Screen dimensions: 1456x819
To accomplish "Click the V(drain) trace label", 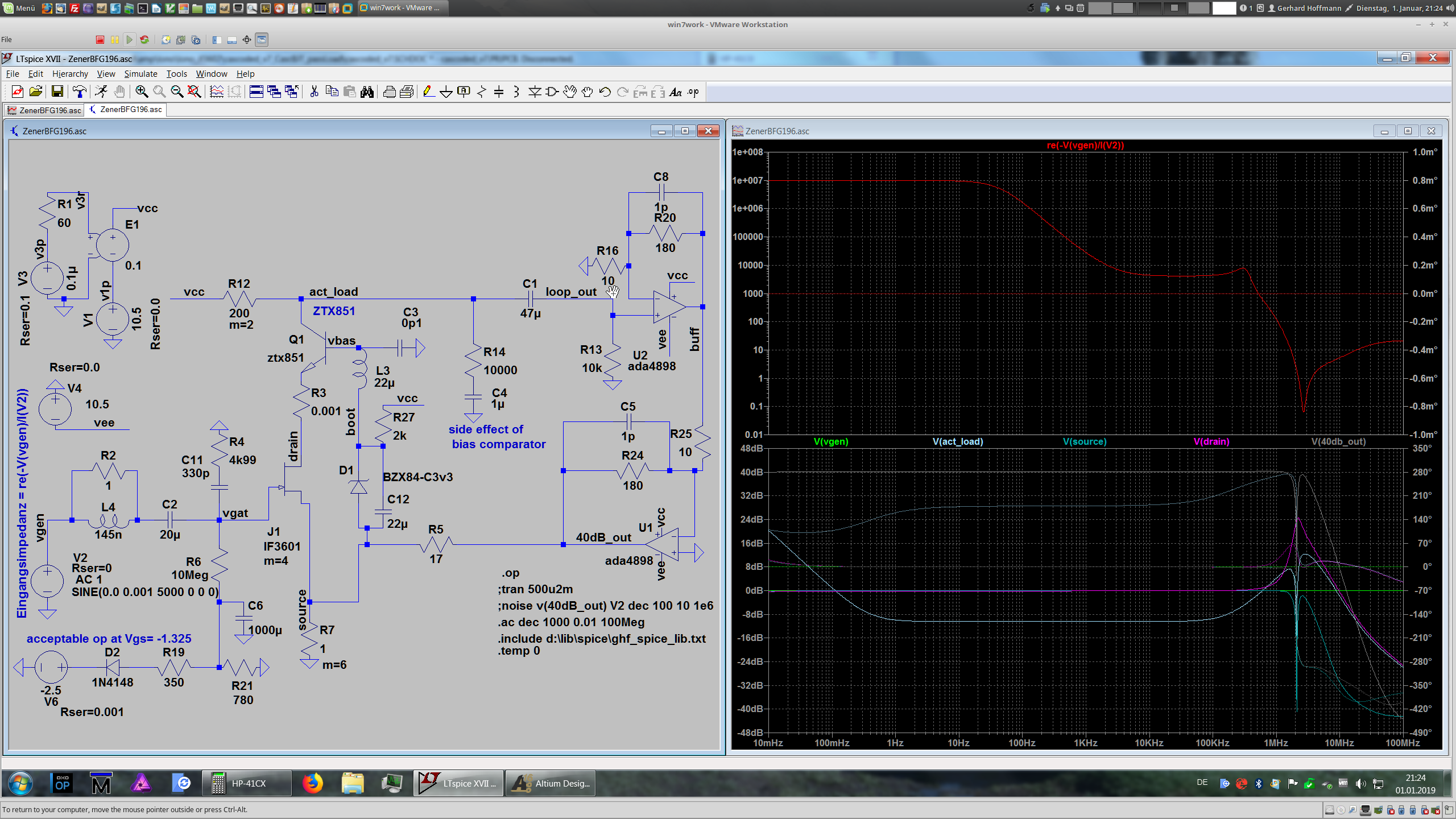I will pyautogui.click(x=1211, y=441).
